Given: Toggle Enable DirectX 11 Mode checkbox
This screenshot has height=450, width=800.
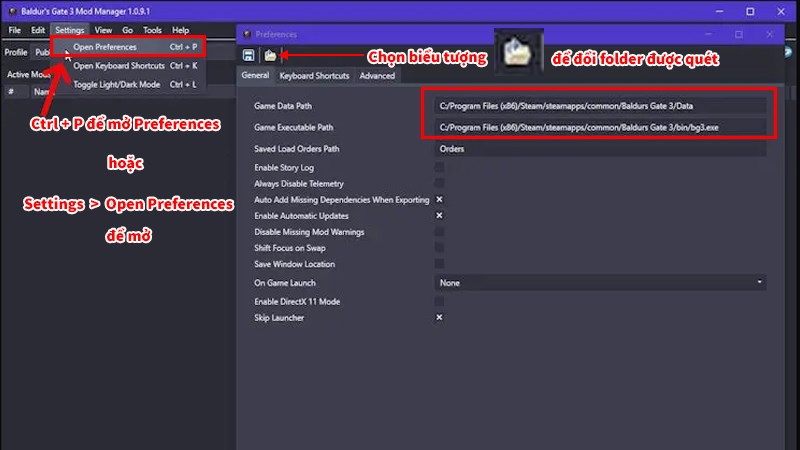Looking at the screenshot, I should 439,302.
